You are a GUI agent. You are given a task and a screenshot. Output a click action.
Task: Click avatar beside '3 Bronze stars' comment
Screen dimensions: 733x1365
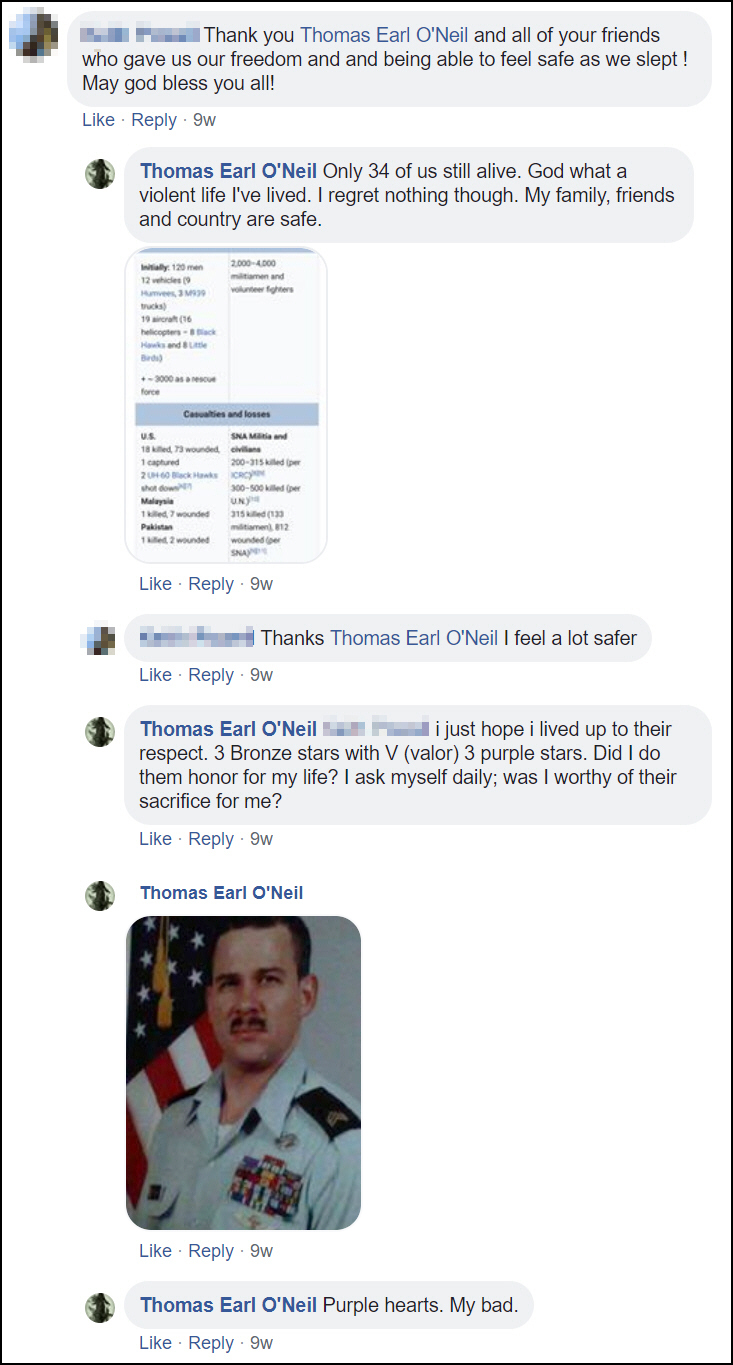click(x=100, y=731)
